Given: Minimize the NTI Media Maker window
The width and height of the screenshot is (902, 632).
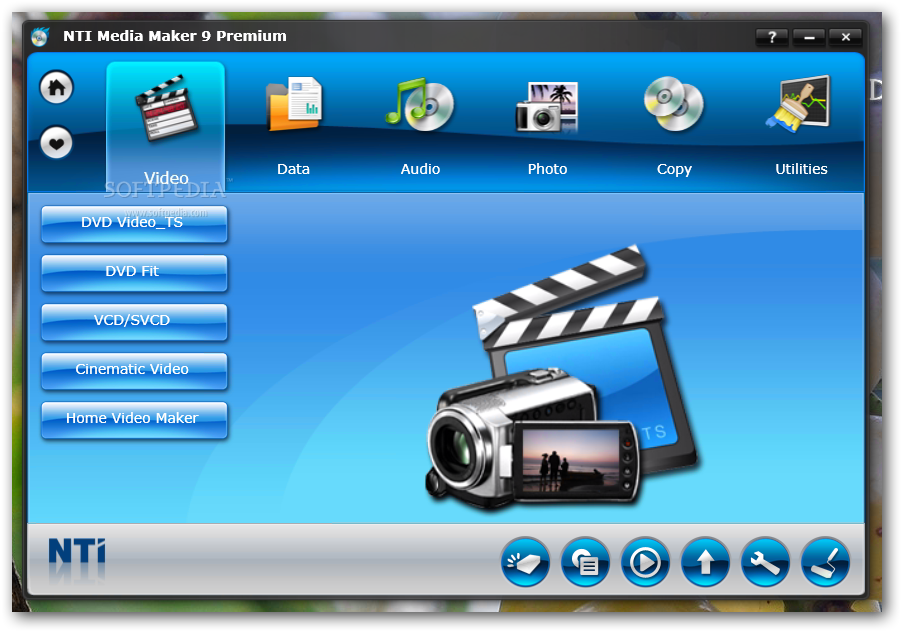Looking at the screenshot, I should click(809, 37).
